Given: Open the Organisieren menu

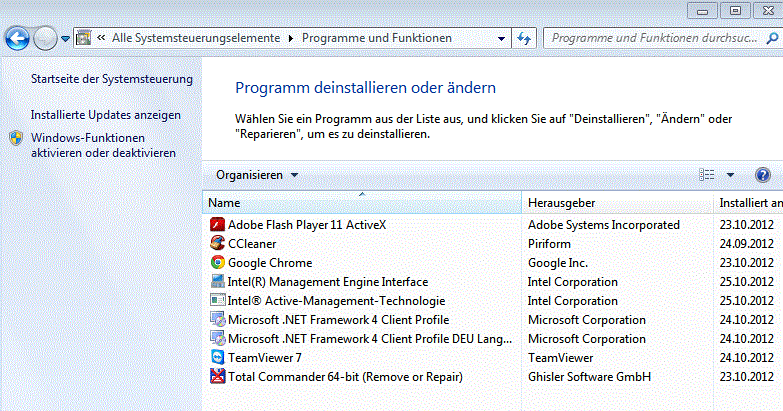Looking at the screenshot, I should point(257,175).
